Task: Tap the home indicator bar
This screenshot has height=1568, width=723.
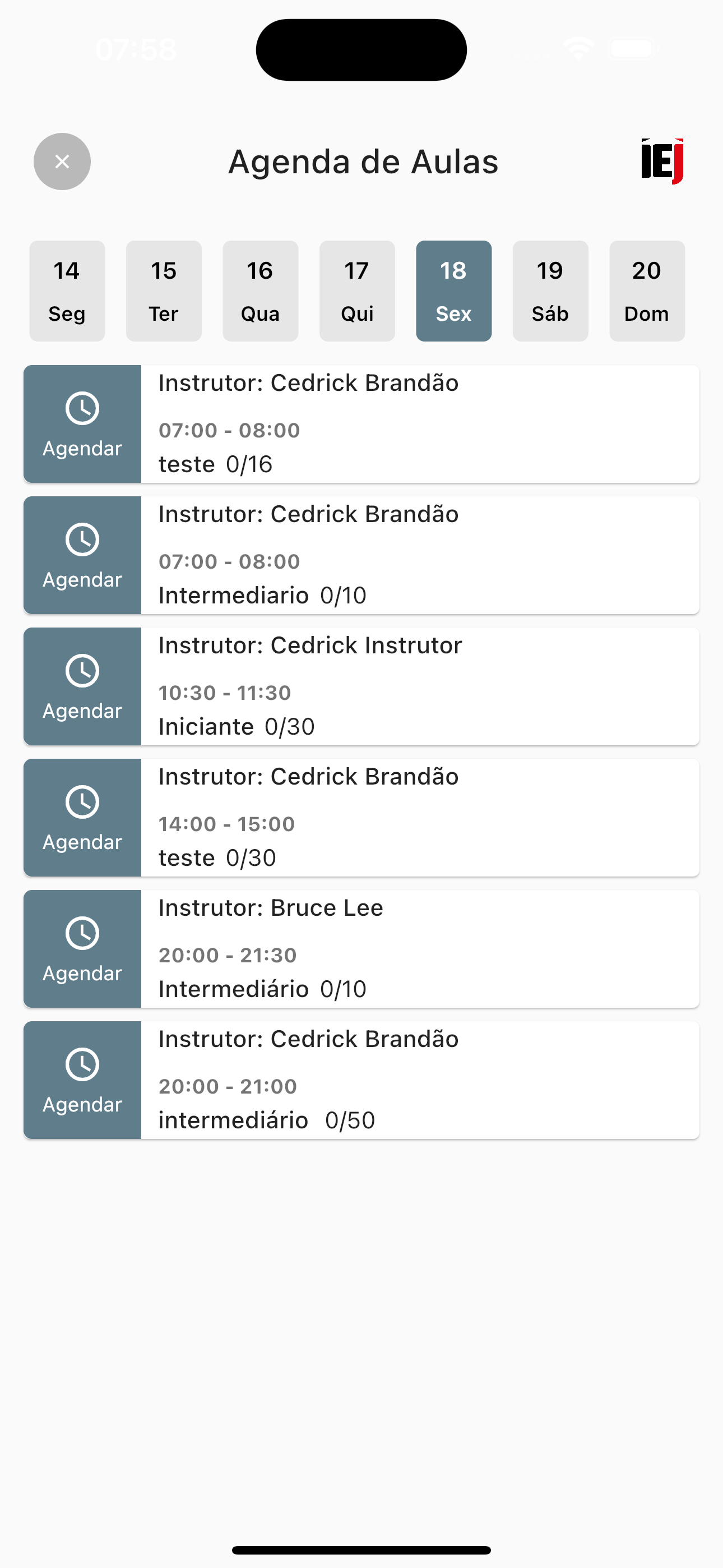Action: point(361,1549)
